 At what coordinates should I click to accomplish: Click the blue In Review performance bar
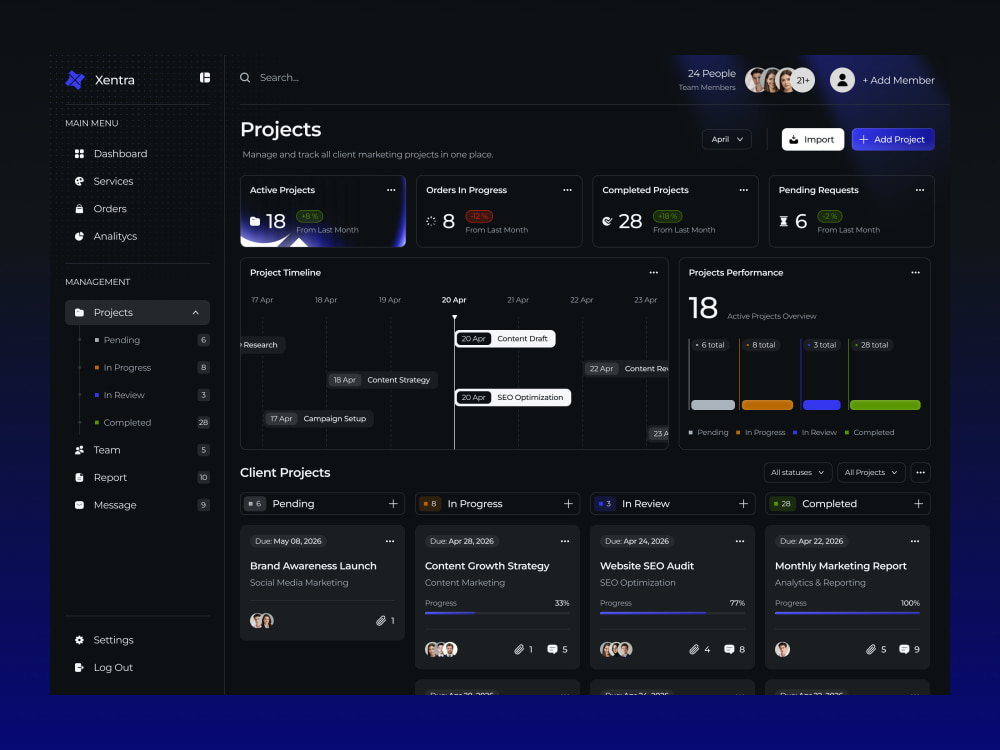[x=821, y=405]
